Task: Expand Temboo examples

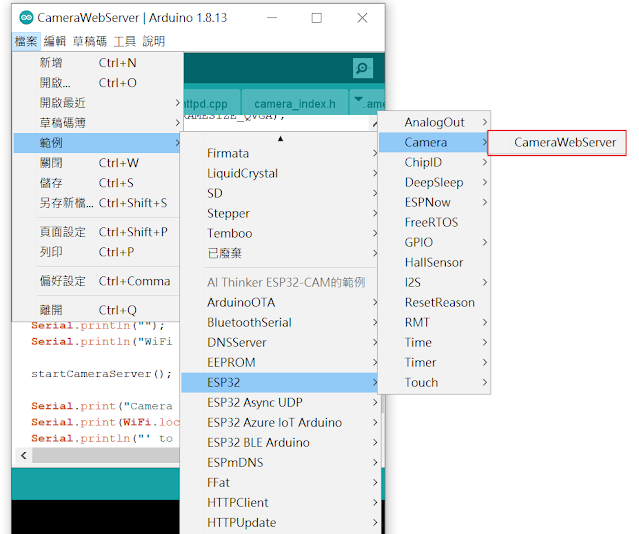Action: [x=280, y=233]
